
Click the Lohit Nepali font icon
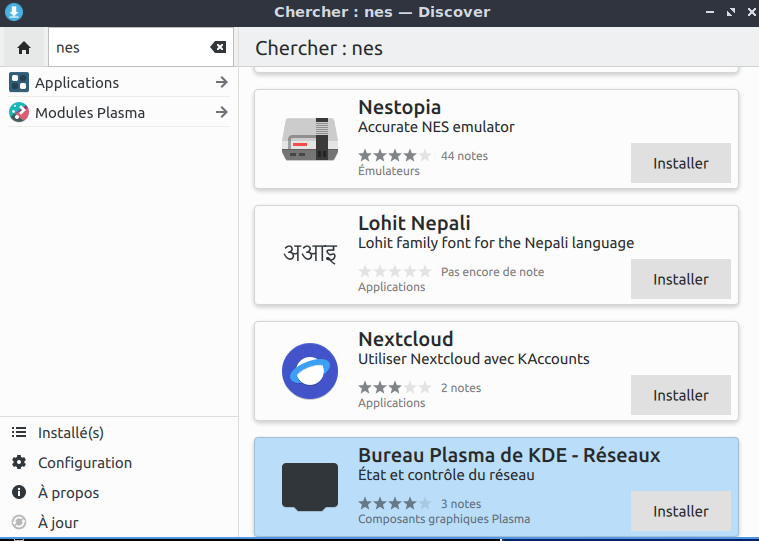click(x=309, y=254)
